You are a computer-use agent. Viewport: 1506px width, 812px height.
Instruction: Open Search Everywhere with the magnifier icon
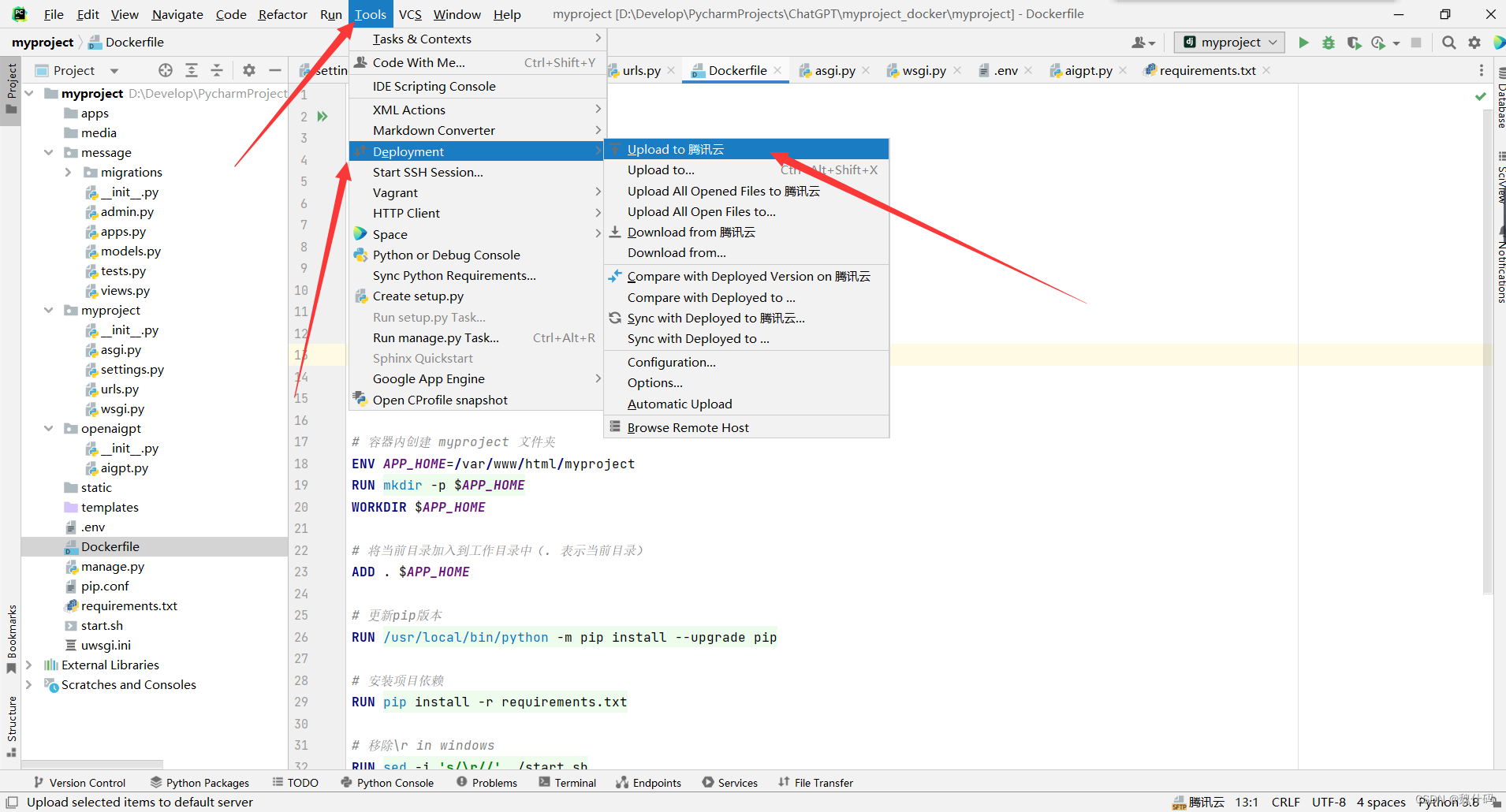click(x=1448, y=43)
